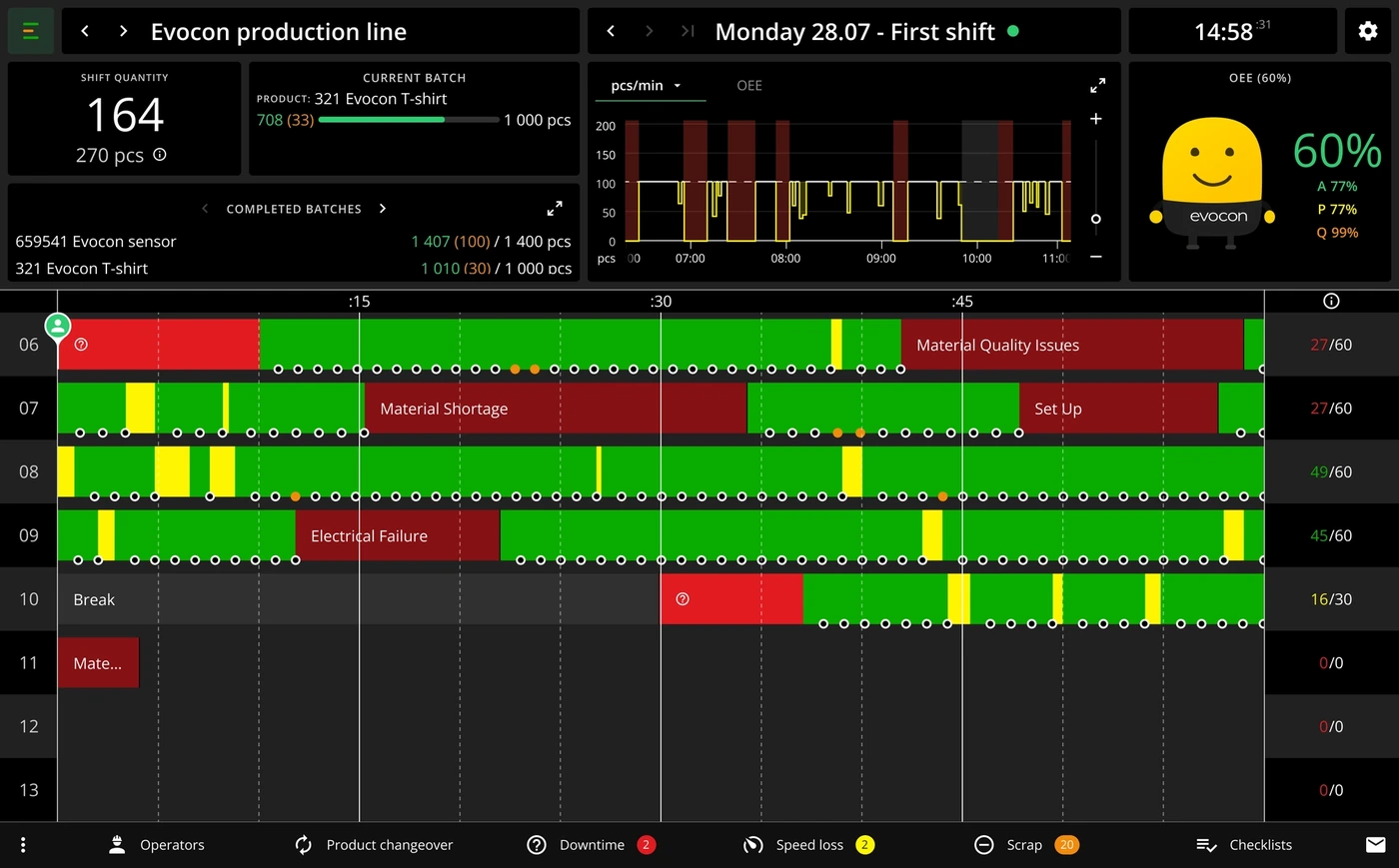
Task: Expand the completed batches panel
Action: 555,209
